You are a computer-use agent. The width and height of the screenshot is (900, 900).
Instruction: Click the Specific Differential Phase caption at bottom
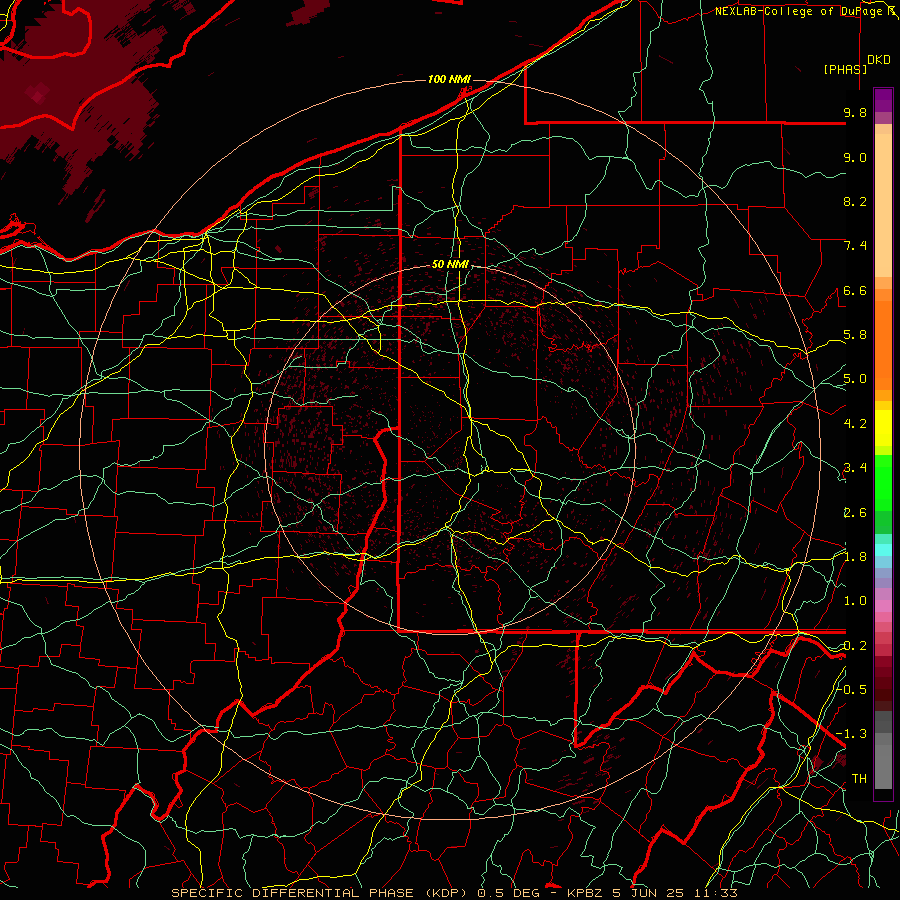455,893
